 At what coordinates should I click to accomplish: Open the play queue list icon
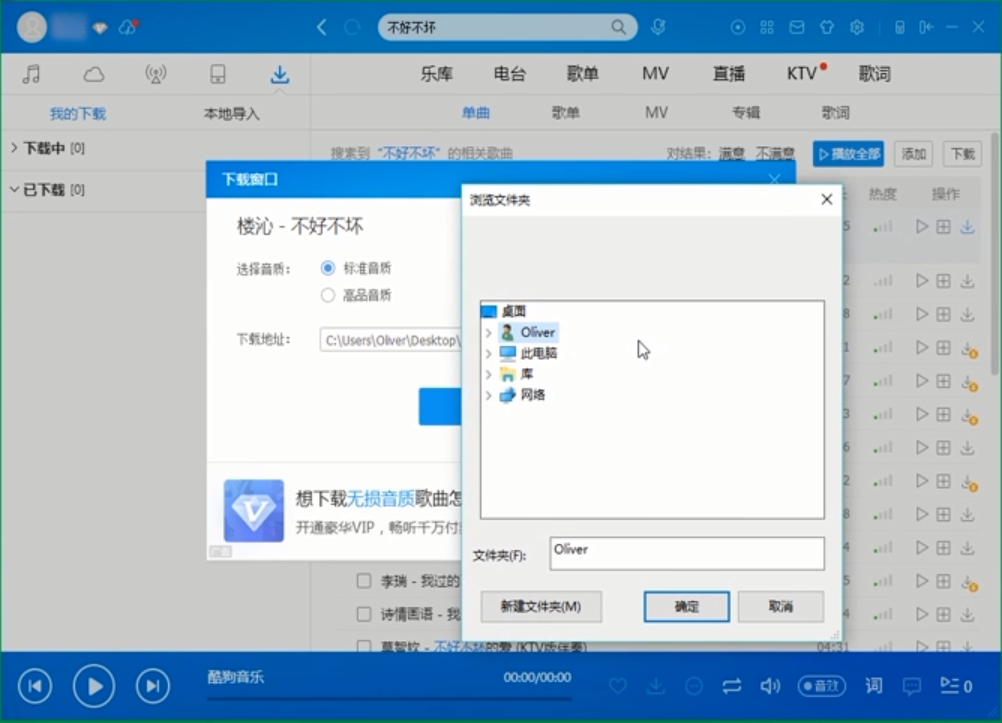point(956,686)
